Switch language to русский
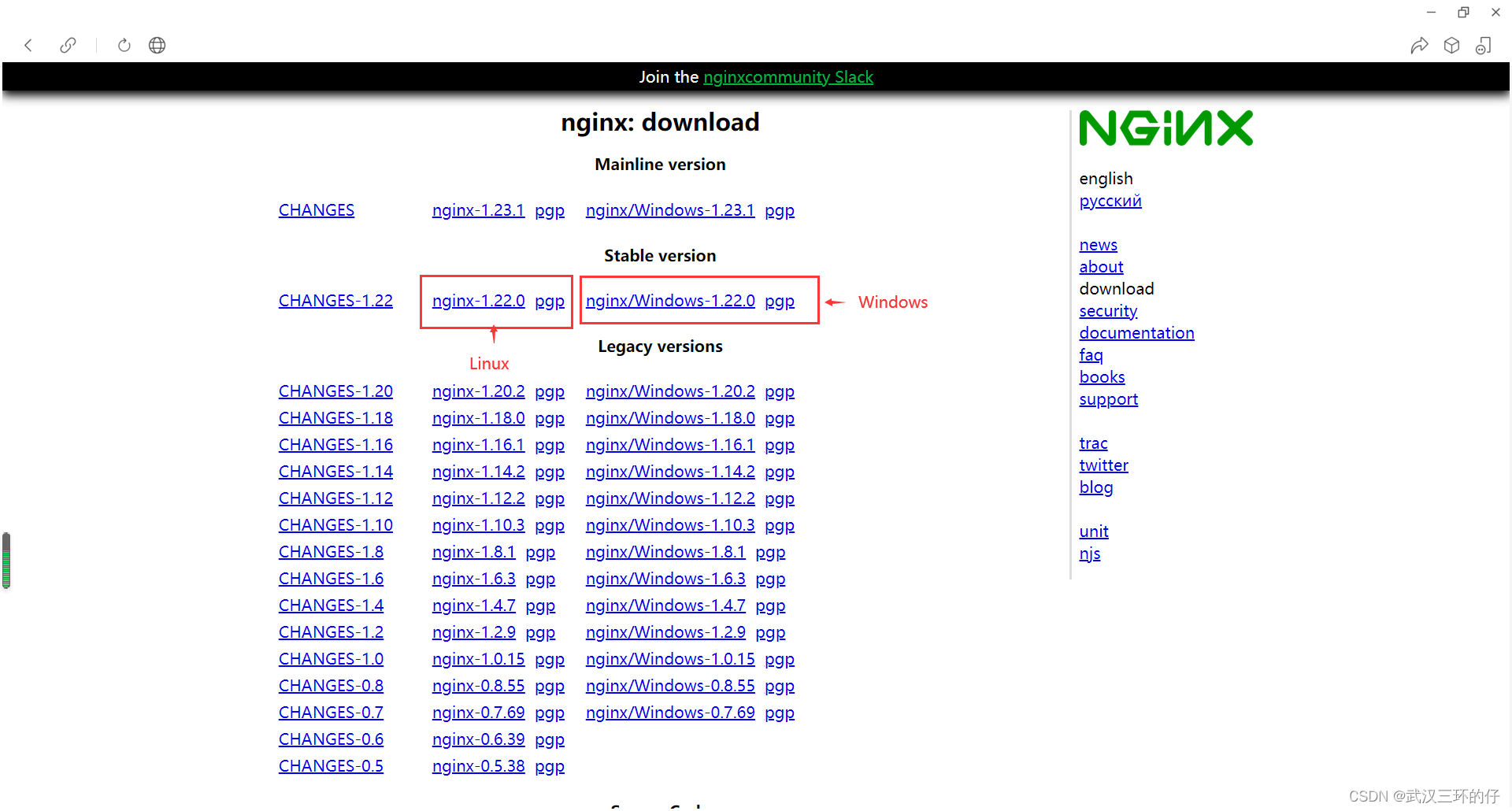 (1110, 201)
